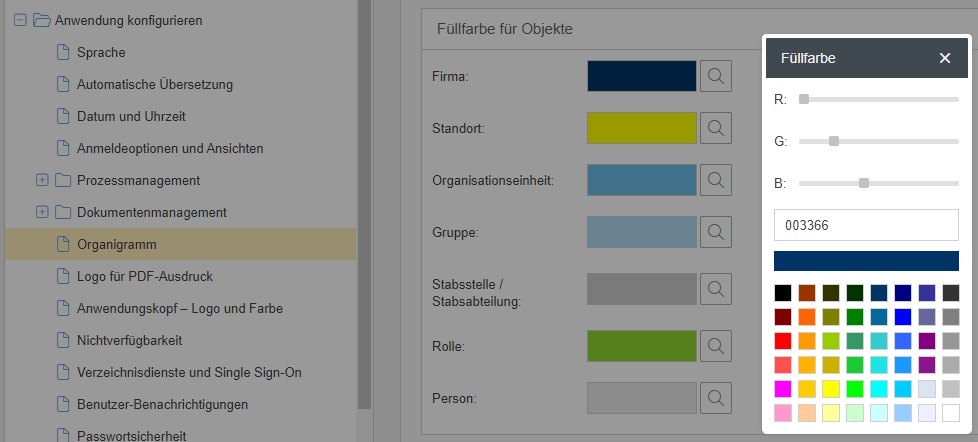978x442 pixels.
Task: Go to Benutzer-Benachrichtigungen settings
Action: coord(162,404)
